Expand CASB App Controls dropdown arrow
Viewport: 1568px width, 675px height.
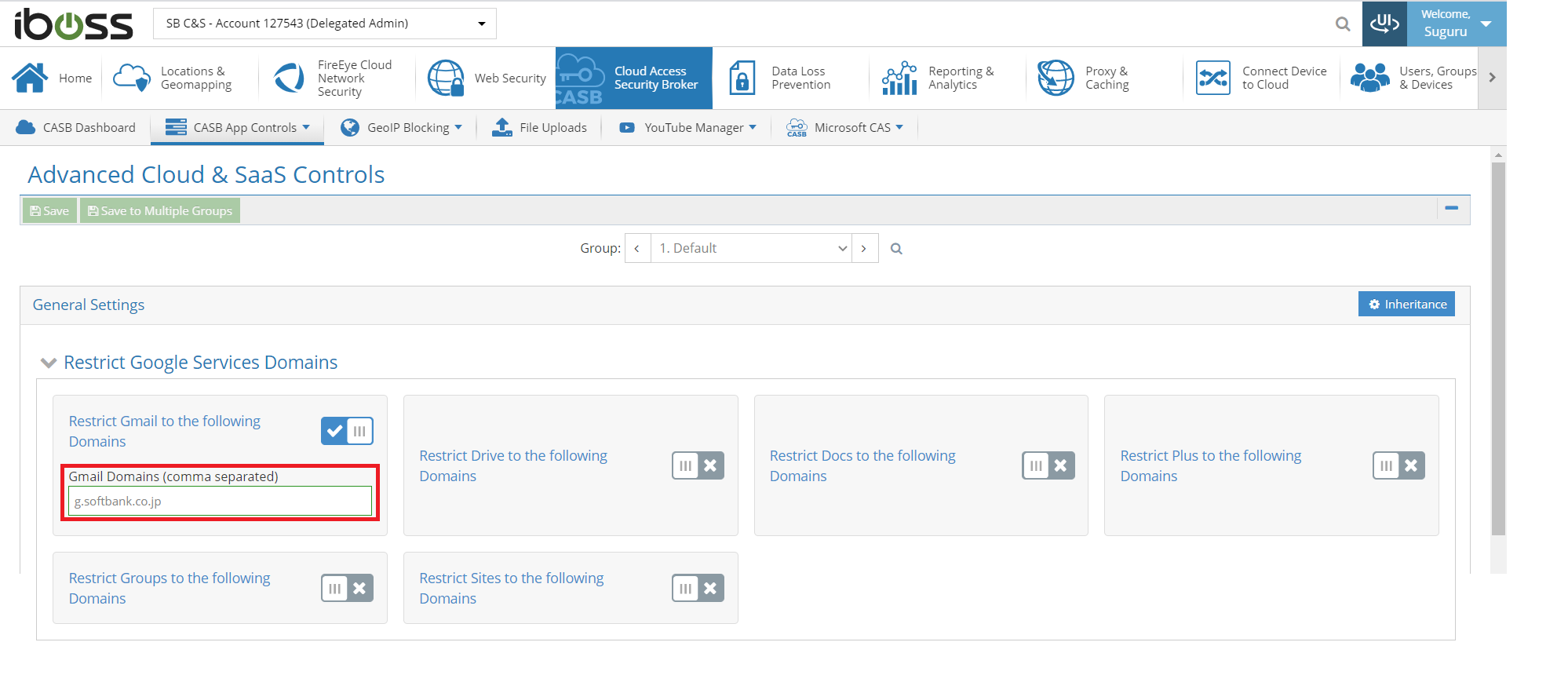[x=306, y=127]
